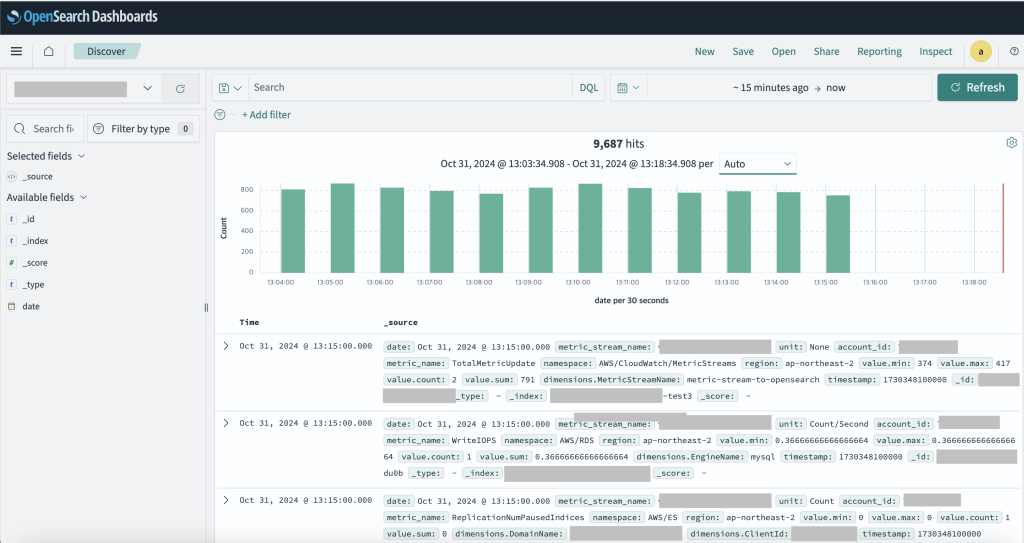Click the Search field names input

tap(46, 129)
